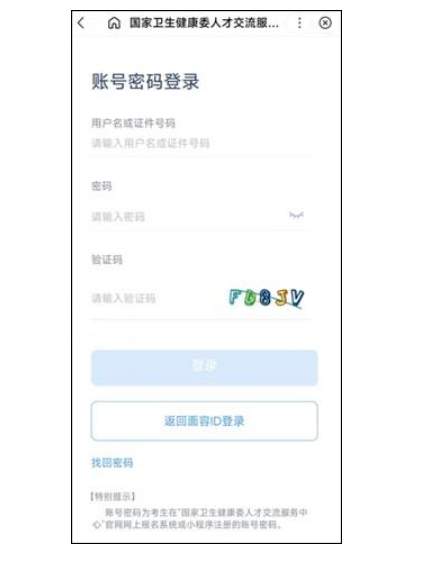Image resolution: width=432 pixels, height=577 pixels.
Task: Open the three-dot more options menu
Action: pos(300,23)
